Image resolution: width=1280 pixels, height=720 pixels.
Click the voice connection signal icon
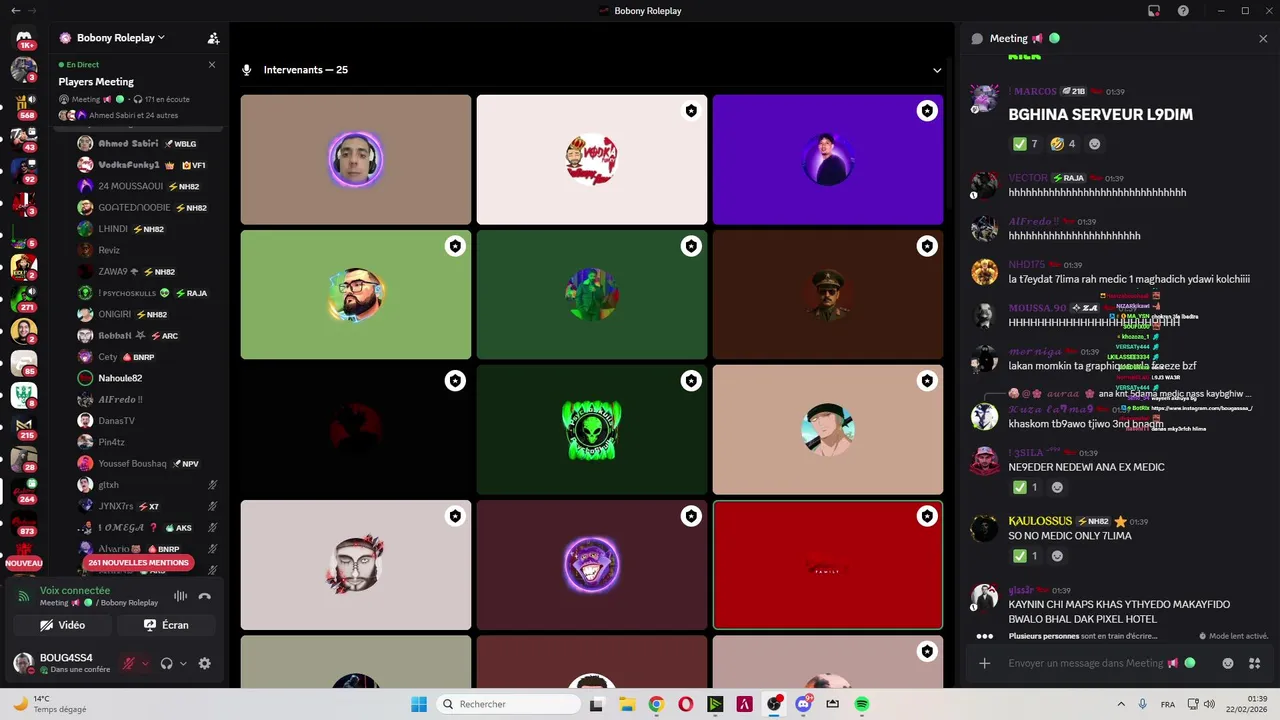pos(24,596)
